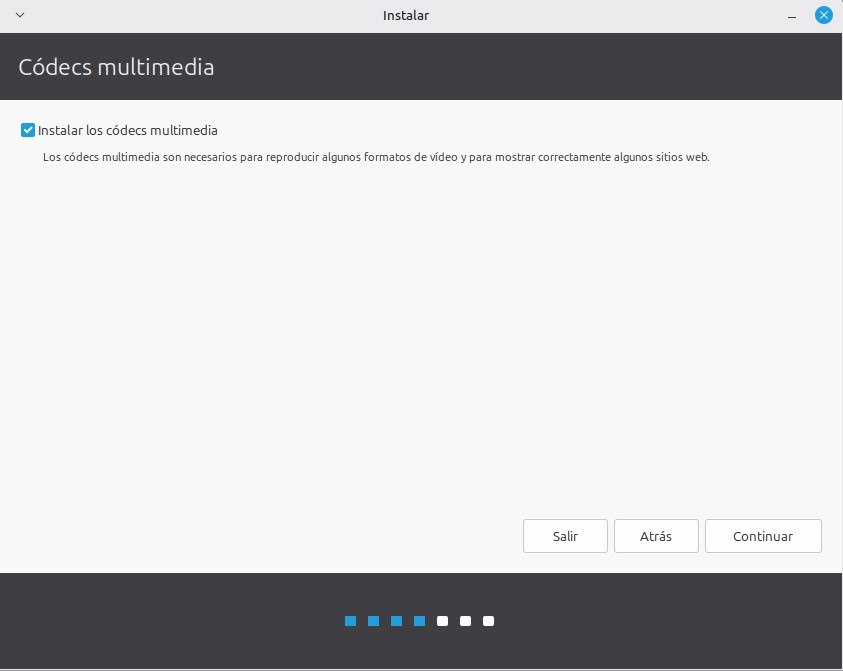Viewport: 843px width, 671px height.
Task: Click the 'Códecs multimedia' page heading
Action: click(x=116, y=67)
